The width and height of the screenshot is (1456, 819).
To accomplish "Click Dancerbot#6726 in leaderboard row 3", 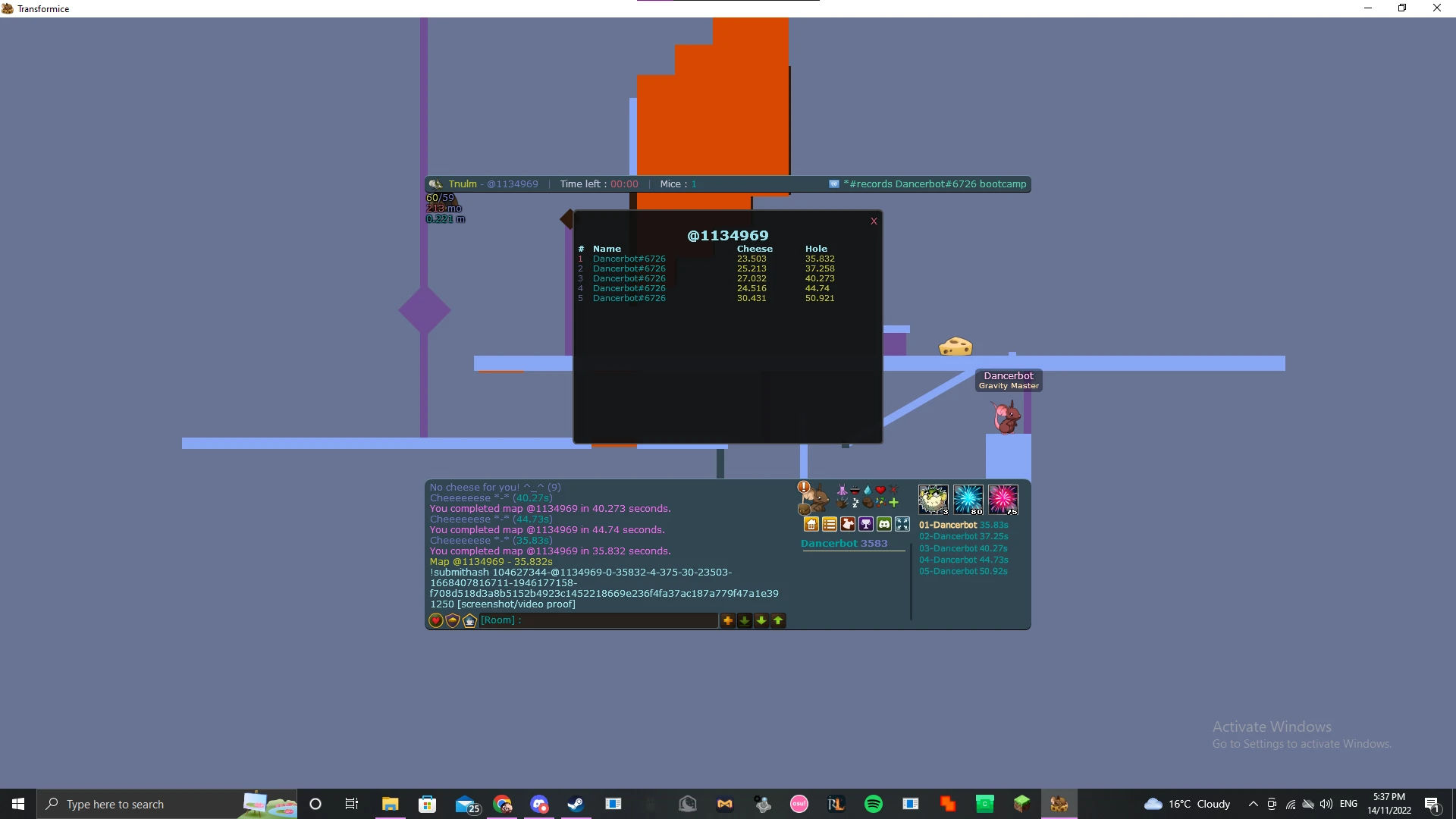I will [x=629, y=278].
